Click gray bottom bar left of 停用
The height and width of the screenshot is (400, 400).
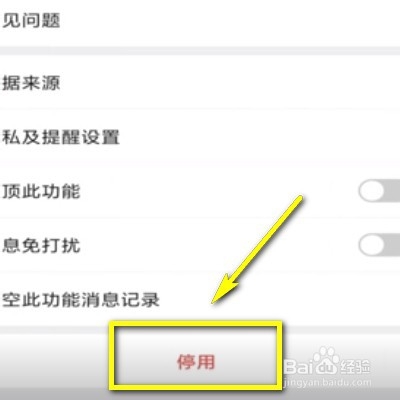pos(54,362)
